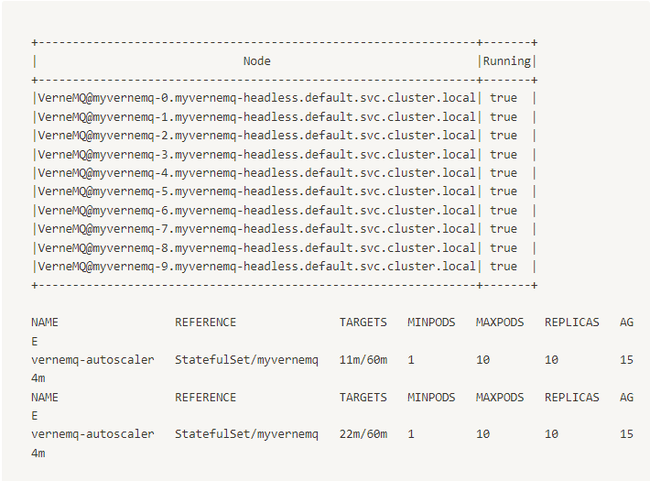The height and width of the screenshot is (481, 650).
Task: Select the VerneMQ@myvernemq-6 node row
Action: pos(284,211)
